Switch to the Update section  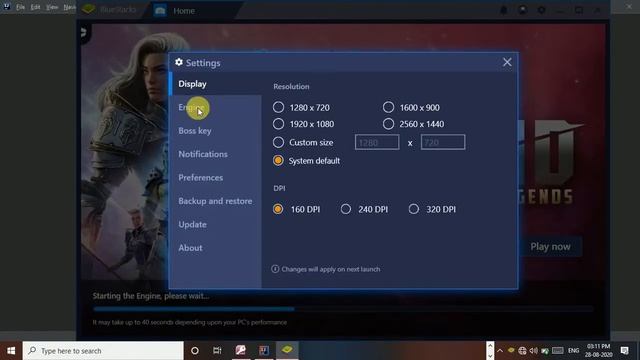tap(192, 224)
